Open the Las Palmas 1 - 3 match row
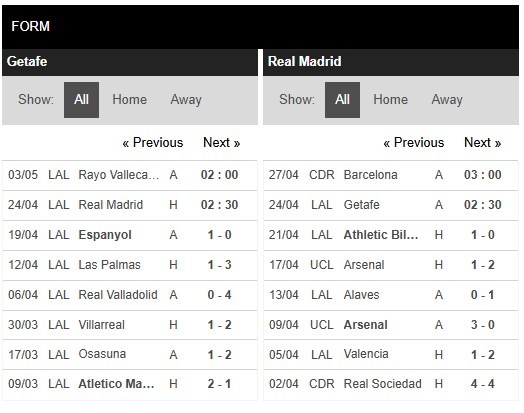Viewport: 524px width, 413px height. coord(130,265)
